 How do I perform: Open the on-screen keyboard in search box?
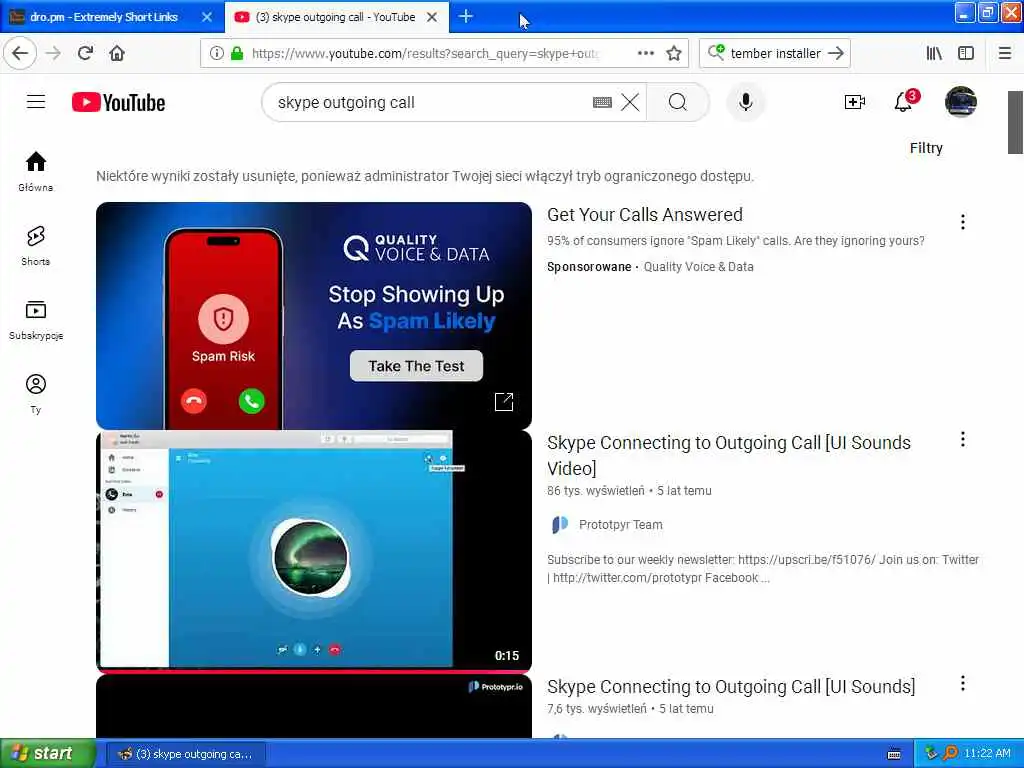602,103
